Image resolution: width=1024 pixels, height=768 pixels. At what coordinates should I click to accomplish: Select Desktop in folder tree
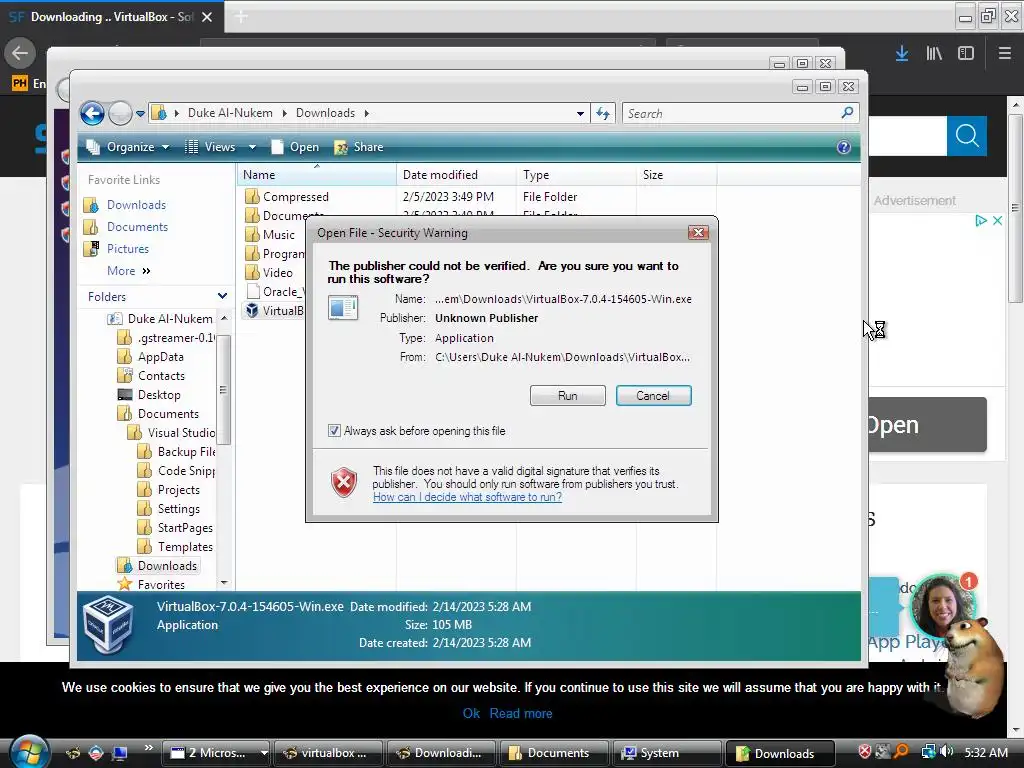(159, 394)
